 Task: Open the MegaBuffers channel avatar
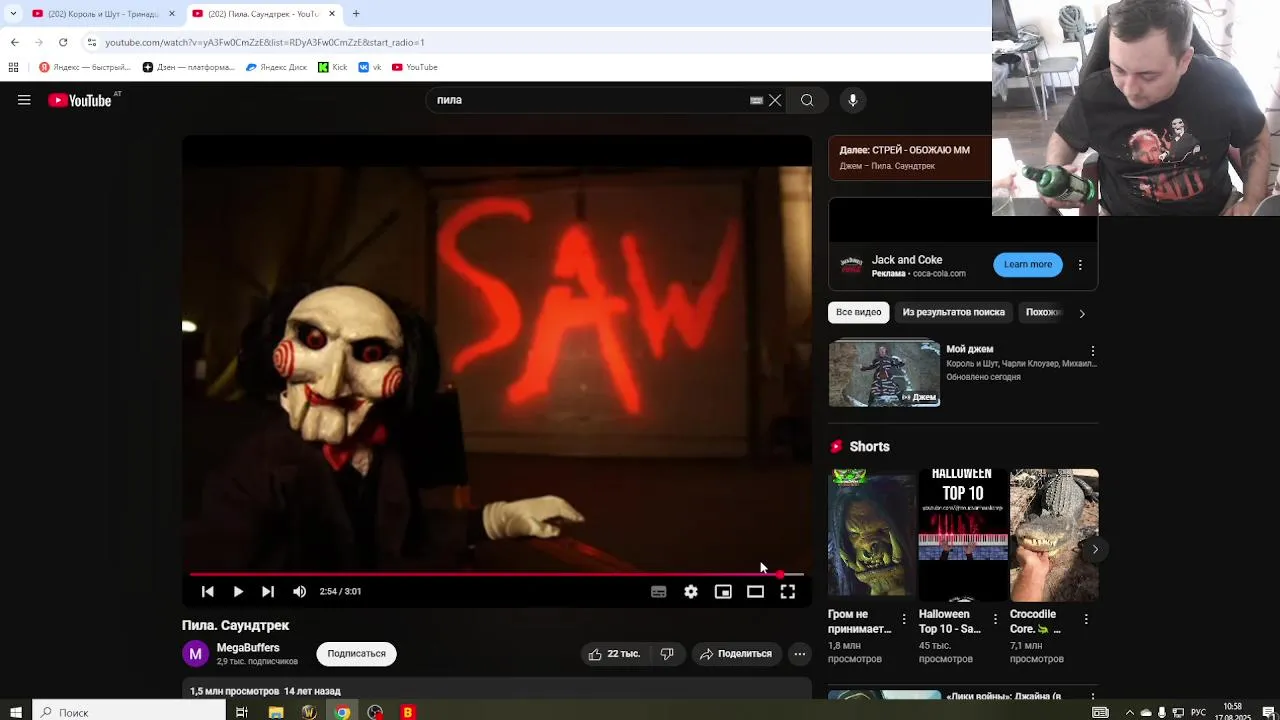click(x=195, y=654)
